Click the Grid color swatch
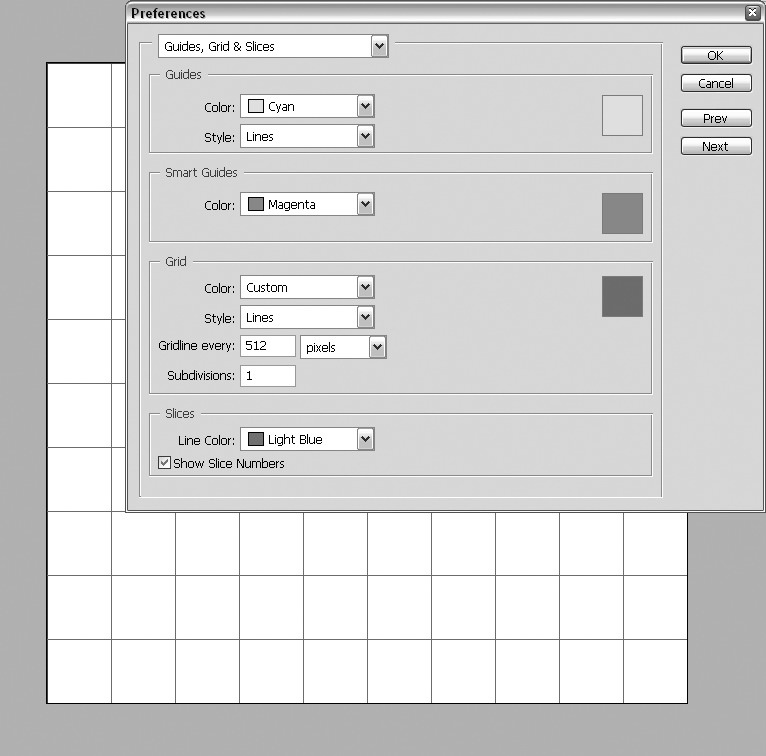766x756 pixels. click(622, 296)
